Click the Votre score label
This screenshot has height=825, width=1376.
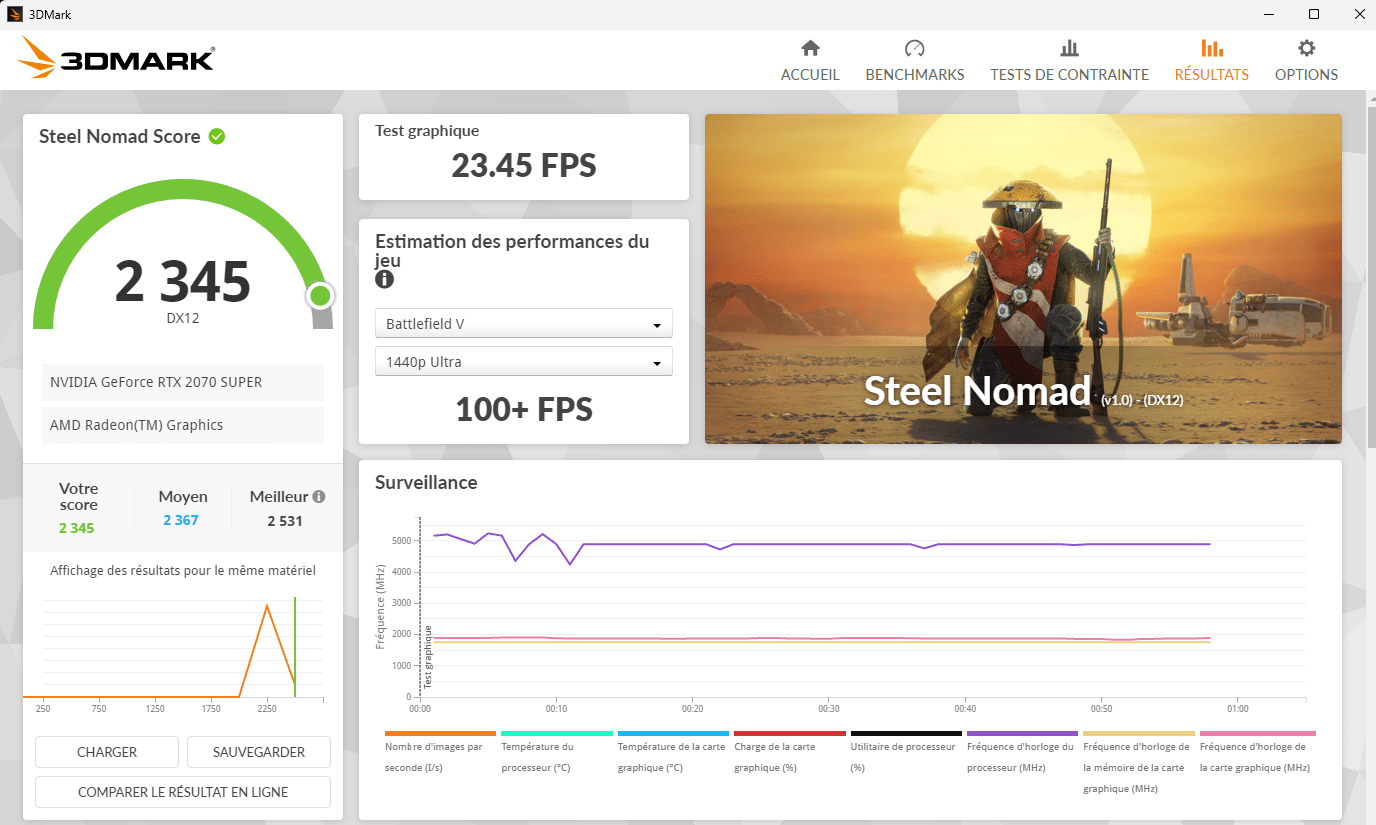[79, 497]
